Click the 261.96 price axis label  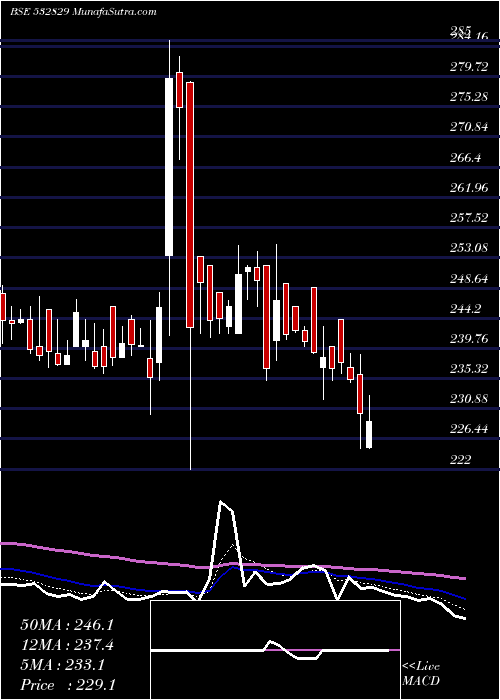[469, 188]
